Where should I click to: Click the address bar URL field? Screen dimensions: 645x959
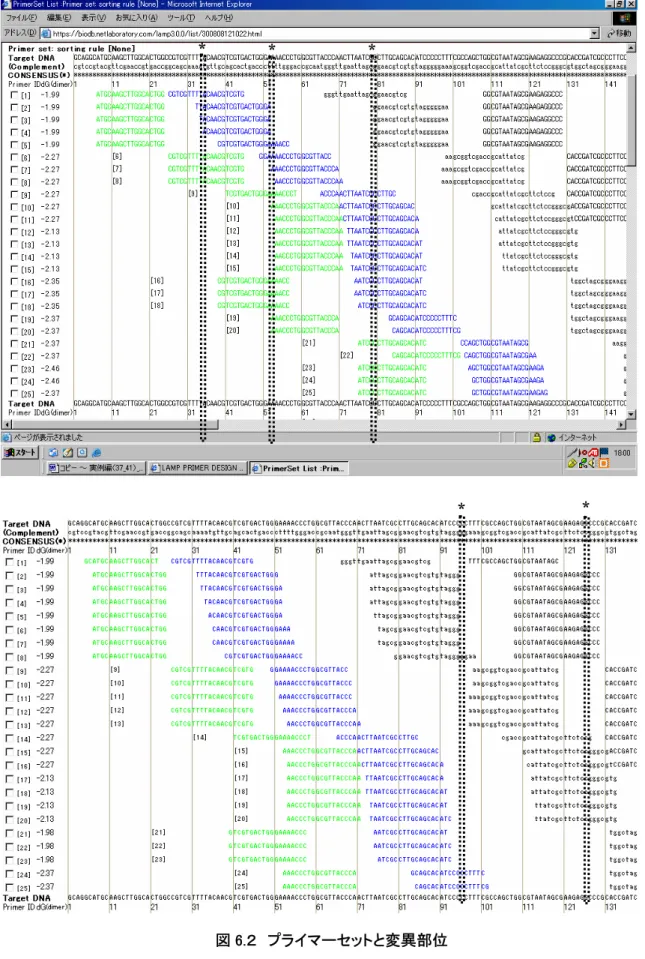click(x=320, y=34)
